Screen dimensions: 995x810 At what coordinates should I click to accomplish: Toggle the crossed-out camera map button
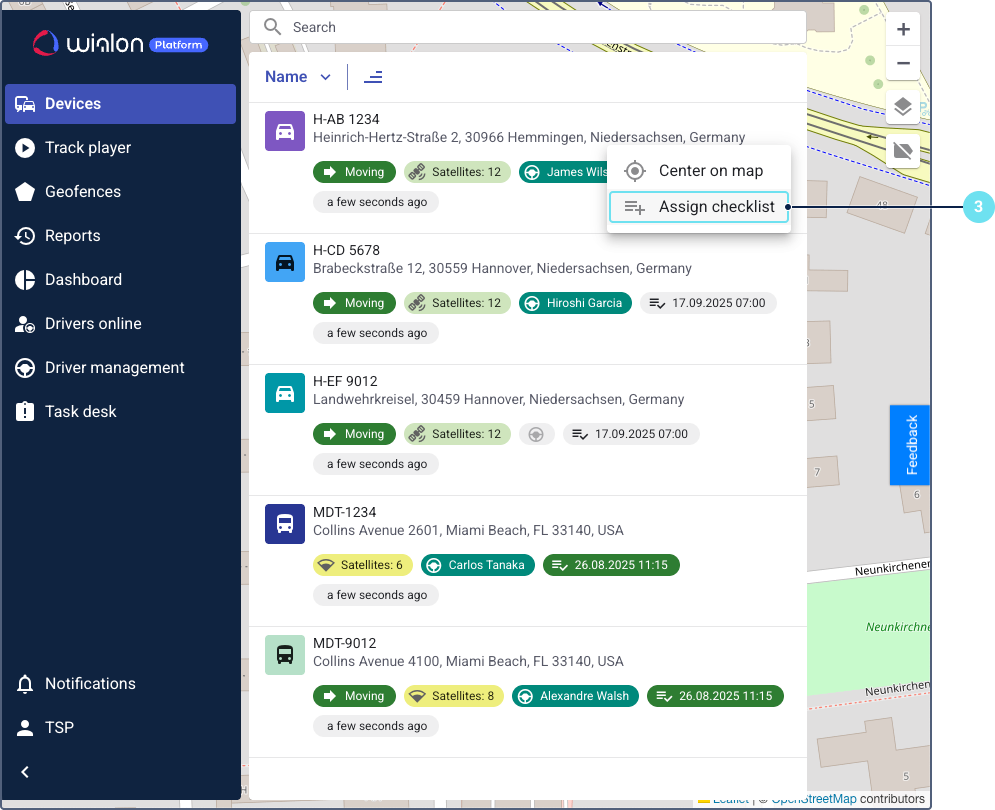(x=902, y=150)
